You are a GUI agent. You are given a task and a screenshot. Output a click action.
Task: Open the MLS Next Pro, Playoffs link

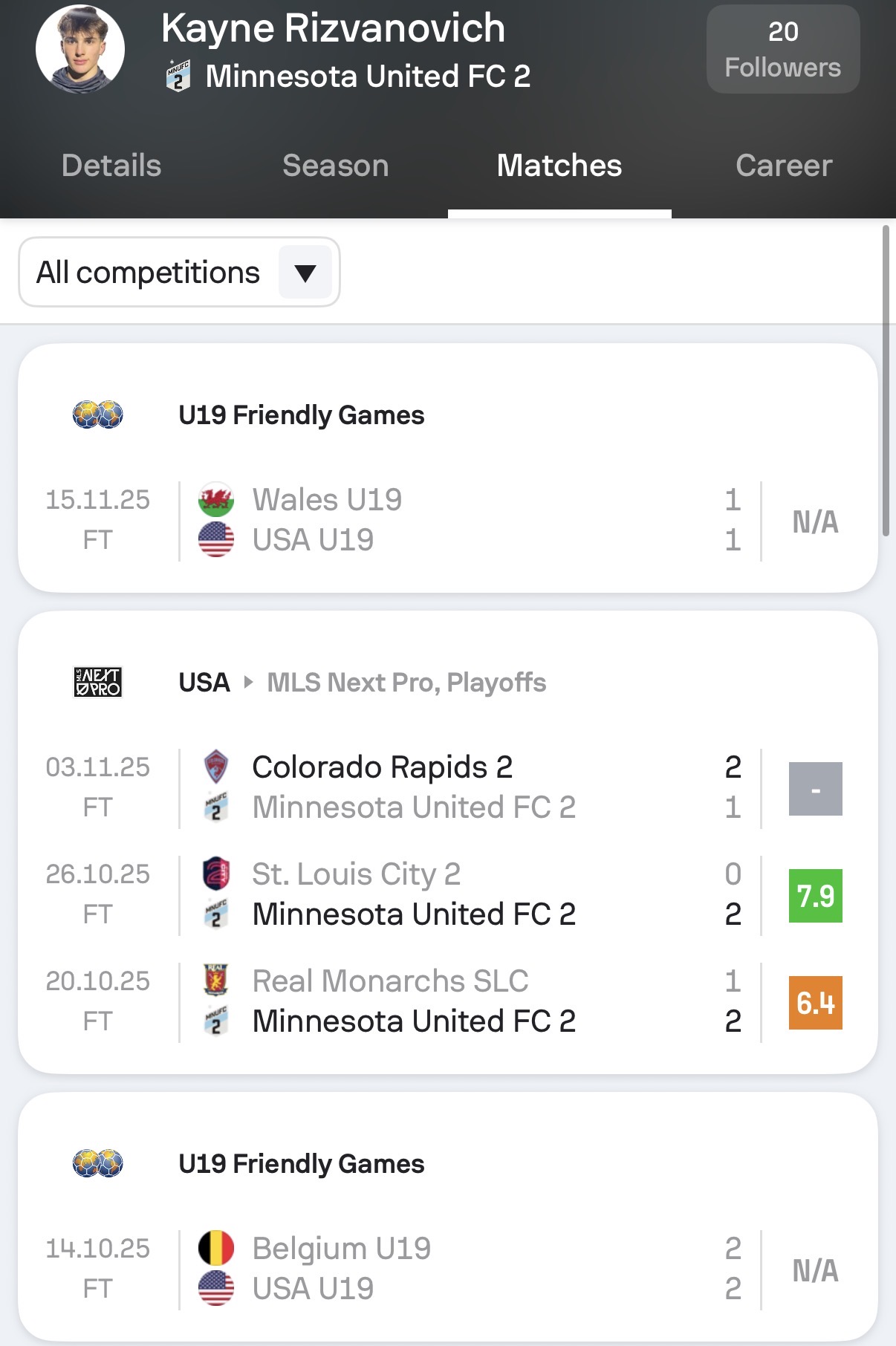point(406,682)
